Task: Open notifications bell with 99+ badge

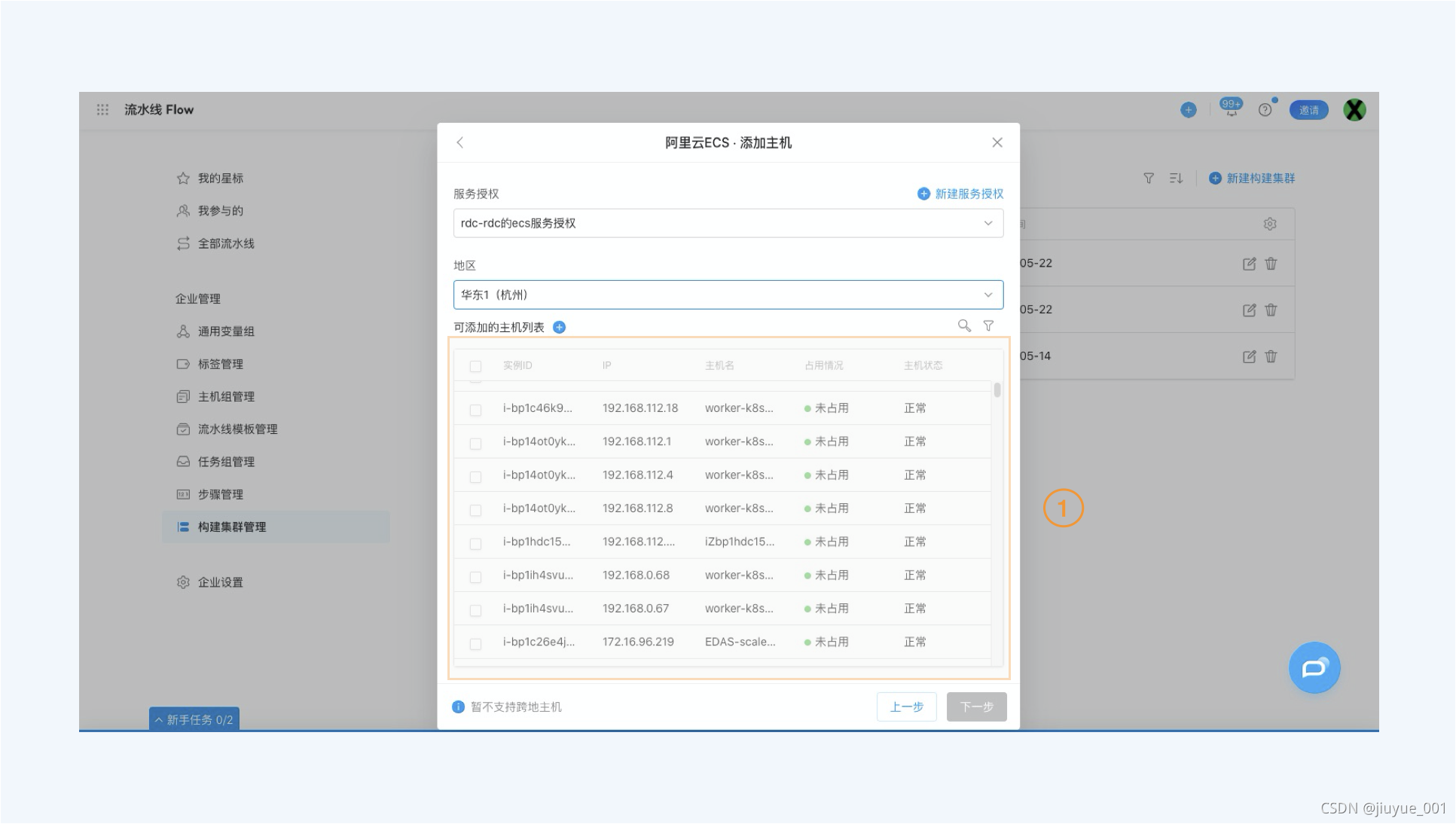Action: tap(1231, 108)
